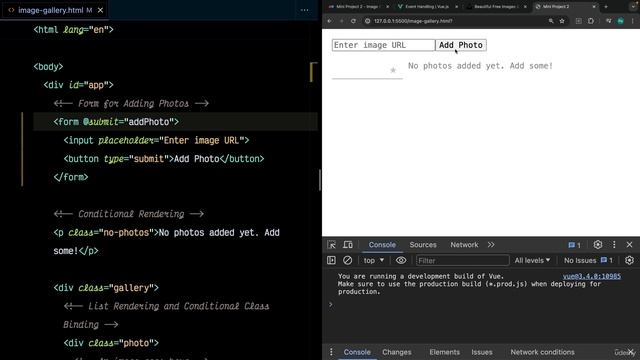Open a new browser tab

point(606,7)
